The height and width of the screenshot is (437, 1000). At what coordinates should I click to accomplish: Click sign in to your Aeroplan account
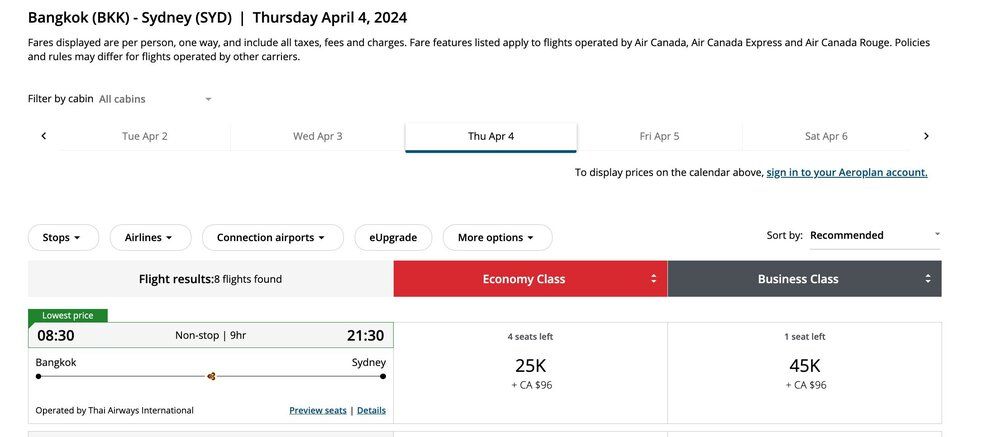[x=846, y=172]
